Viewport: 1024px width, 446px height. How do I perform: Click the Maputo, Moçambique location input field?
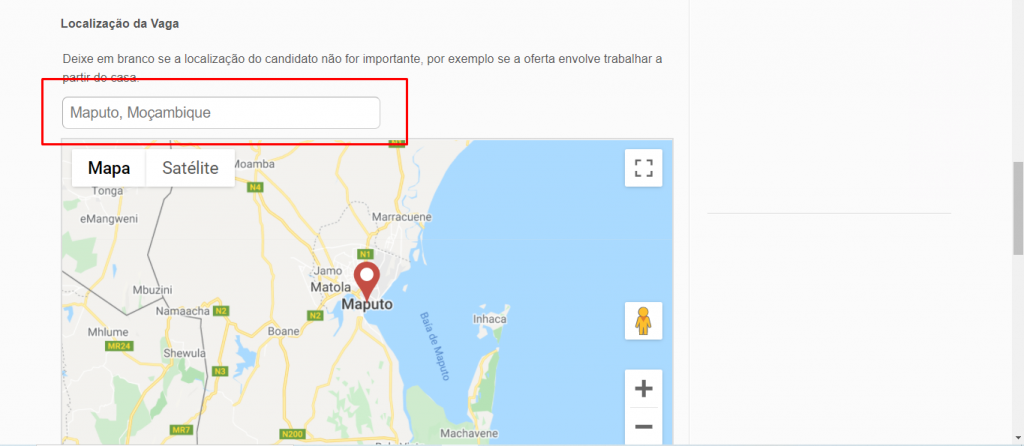[x=221, y=113]
